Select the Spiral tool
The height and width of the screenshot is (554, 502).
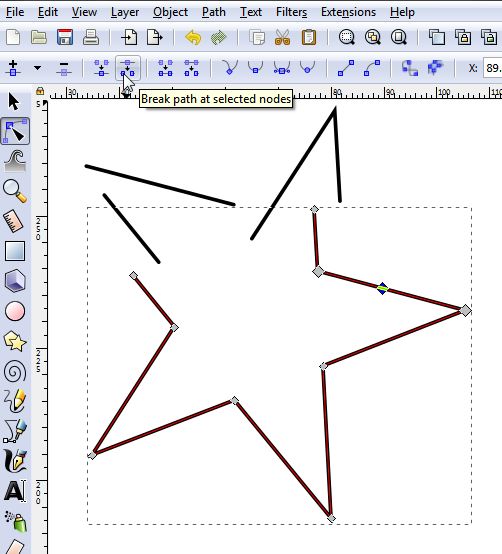click(15, 371)
